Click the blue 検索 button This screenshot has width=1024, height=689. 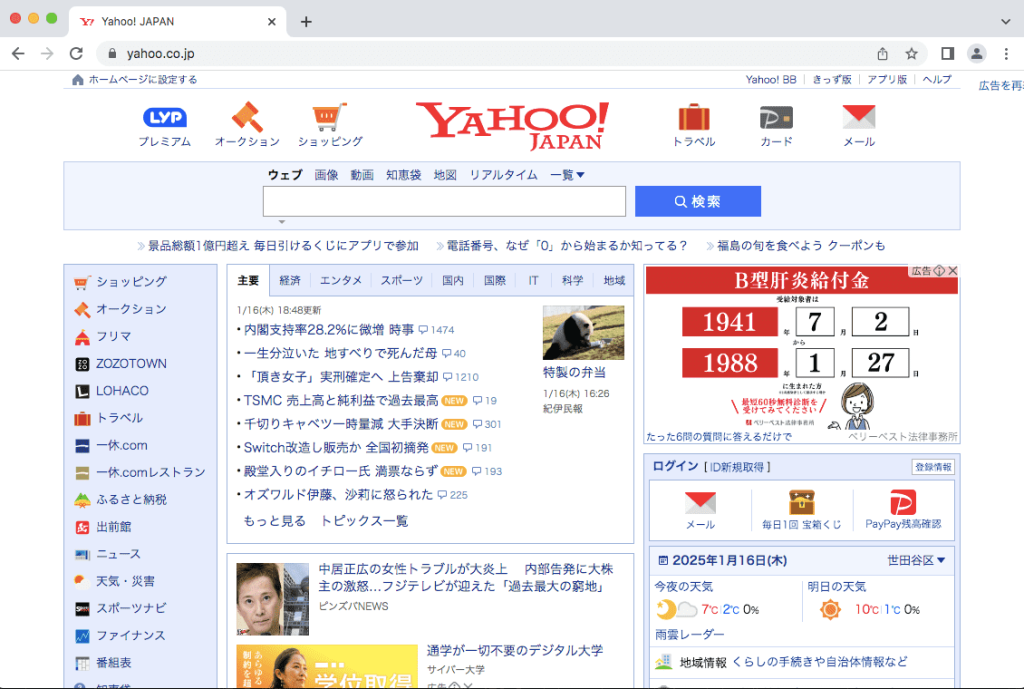point(697,201)
